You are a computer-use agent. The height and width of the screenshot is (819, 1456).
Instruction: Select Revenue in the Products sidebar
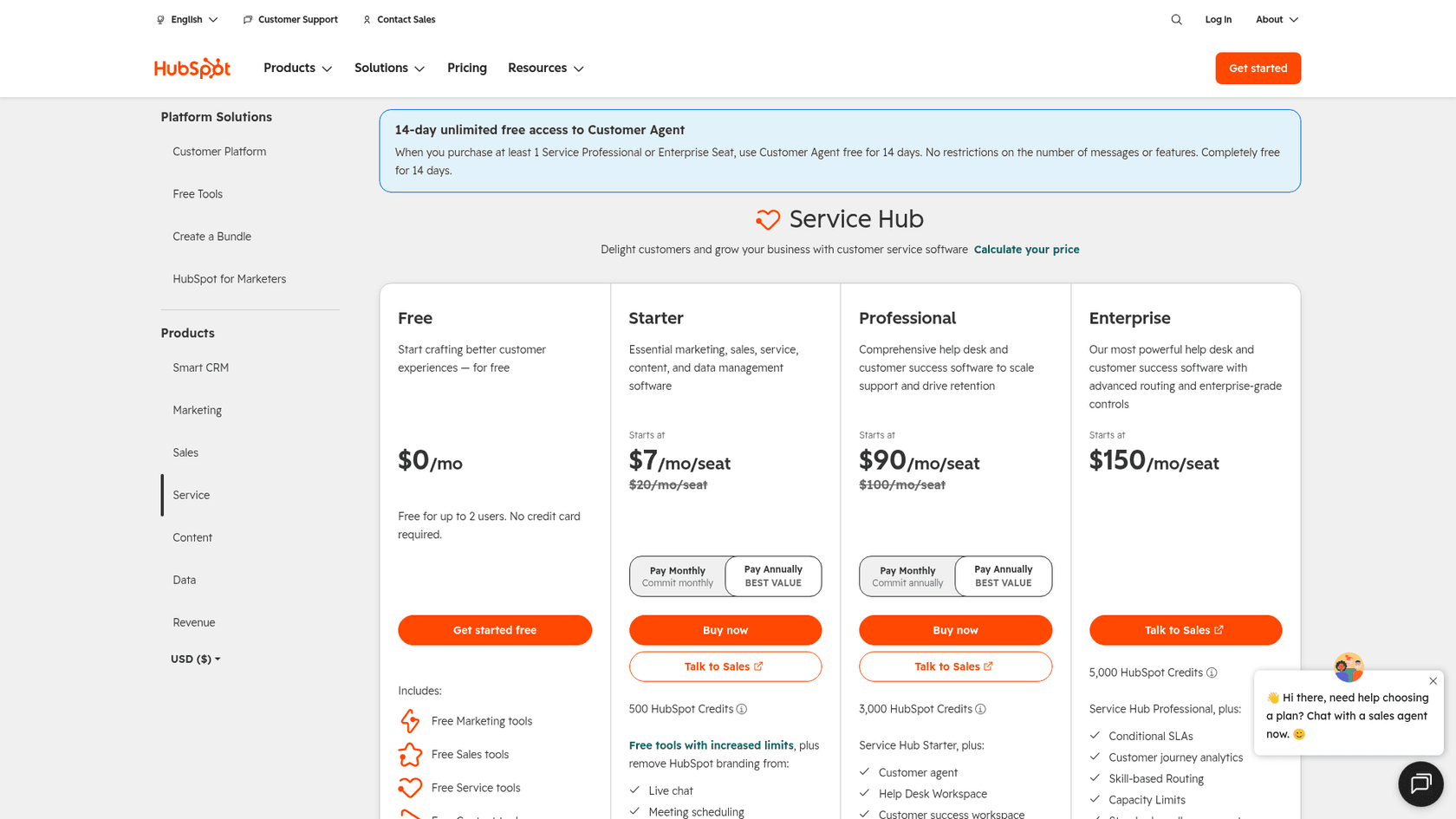pyautogui.click(x=193, y=622)
